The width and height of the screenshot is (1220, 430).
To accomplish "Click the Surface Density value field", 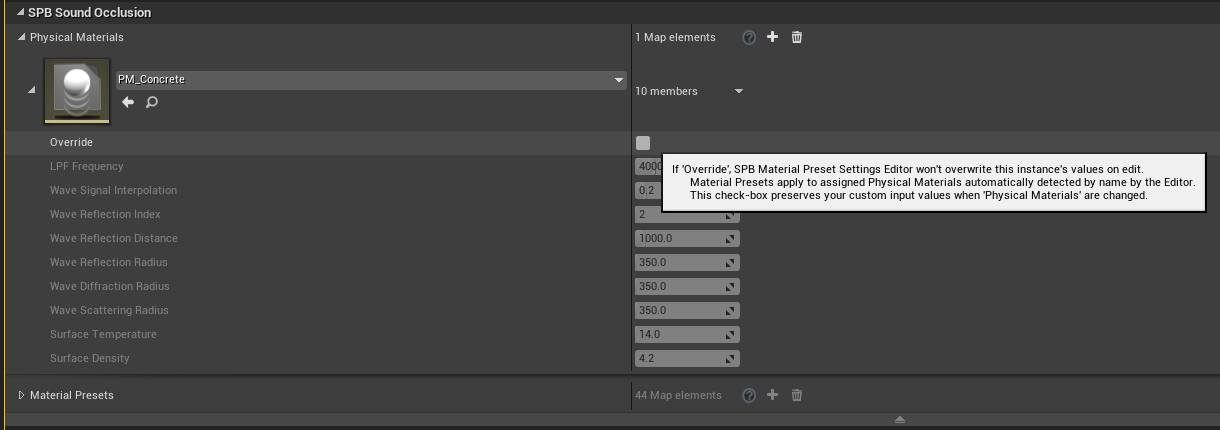I will point(680,358).
